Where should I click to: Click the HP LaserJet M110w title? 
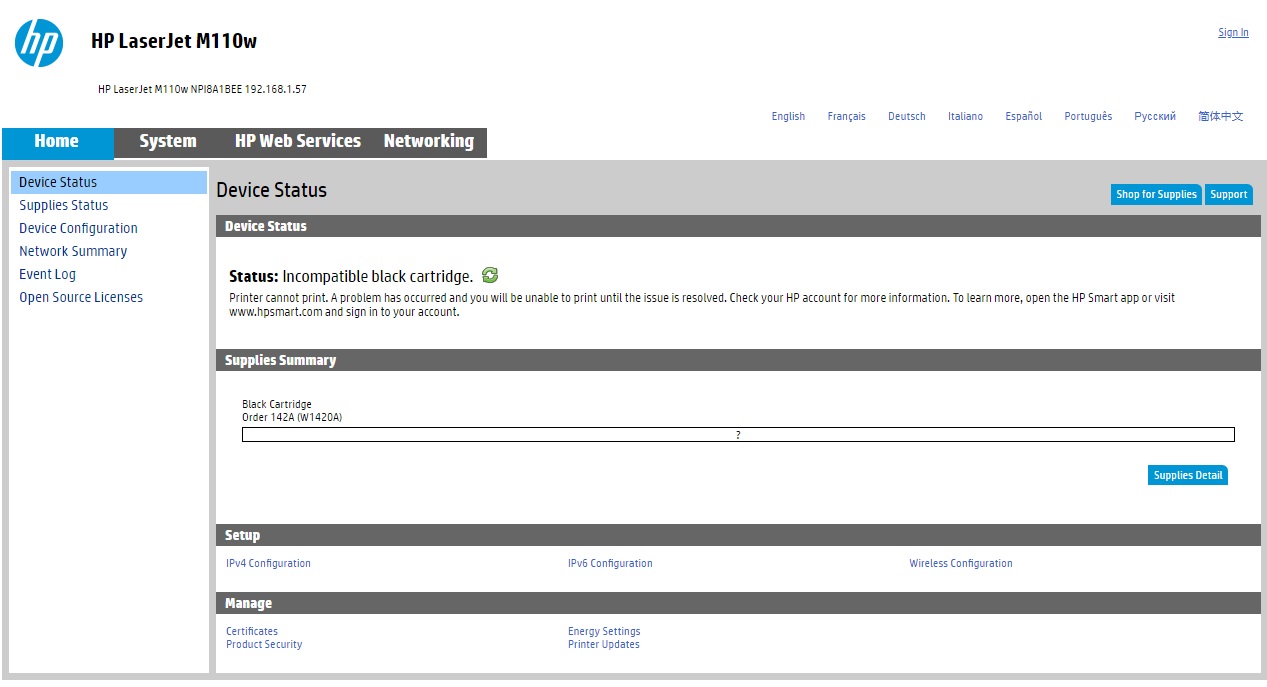pyautogui.click(x=174, y=41)
